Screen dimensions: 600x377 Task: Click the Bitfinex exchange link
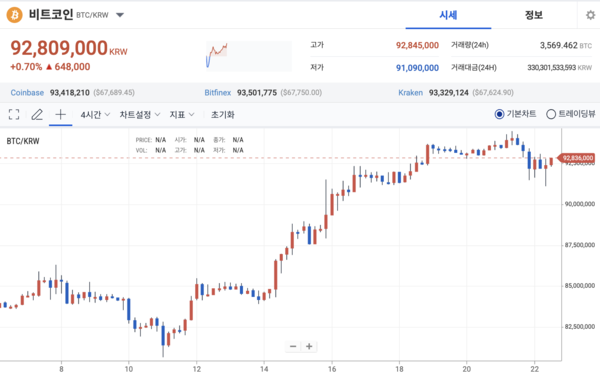[218, 93]
